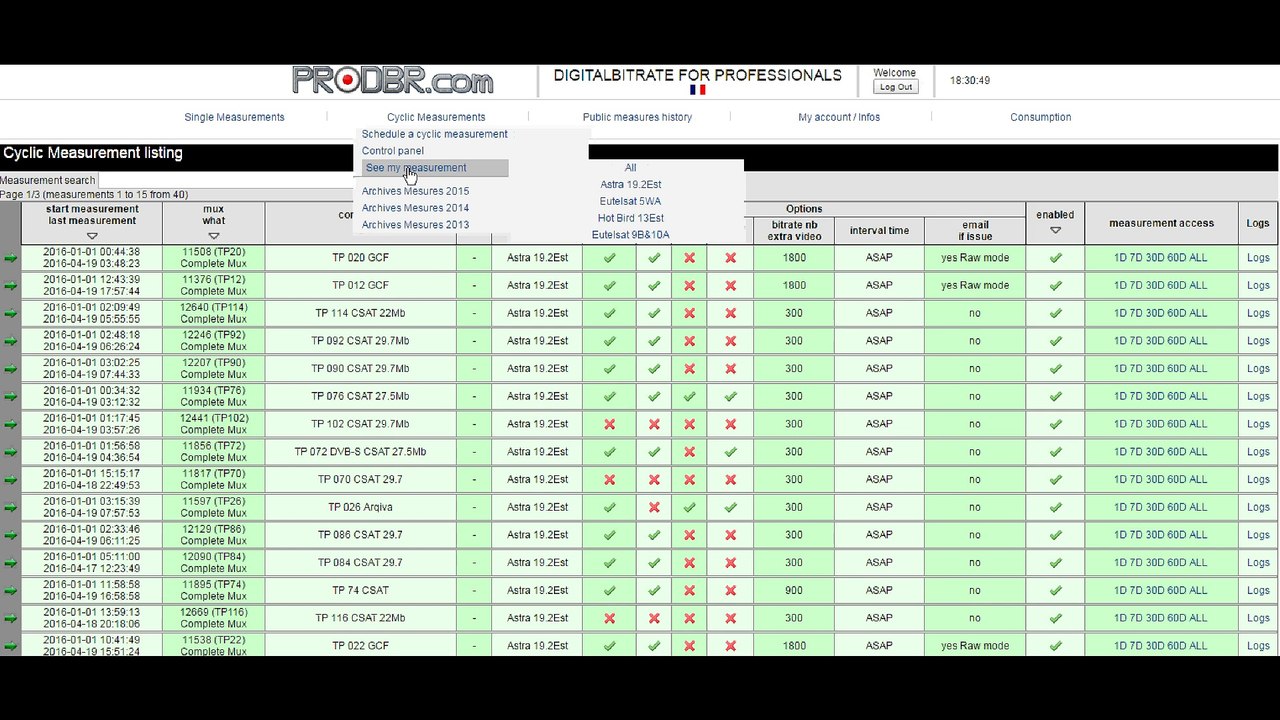Open Public measures history

coord(637,117)
